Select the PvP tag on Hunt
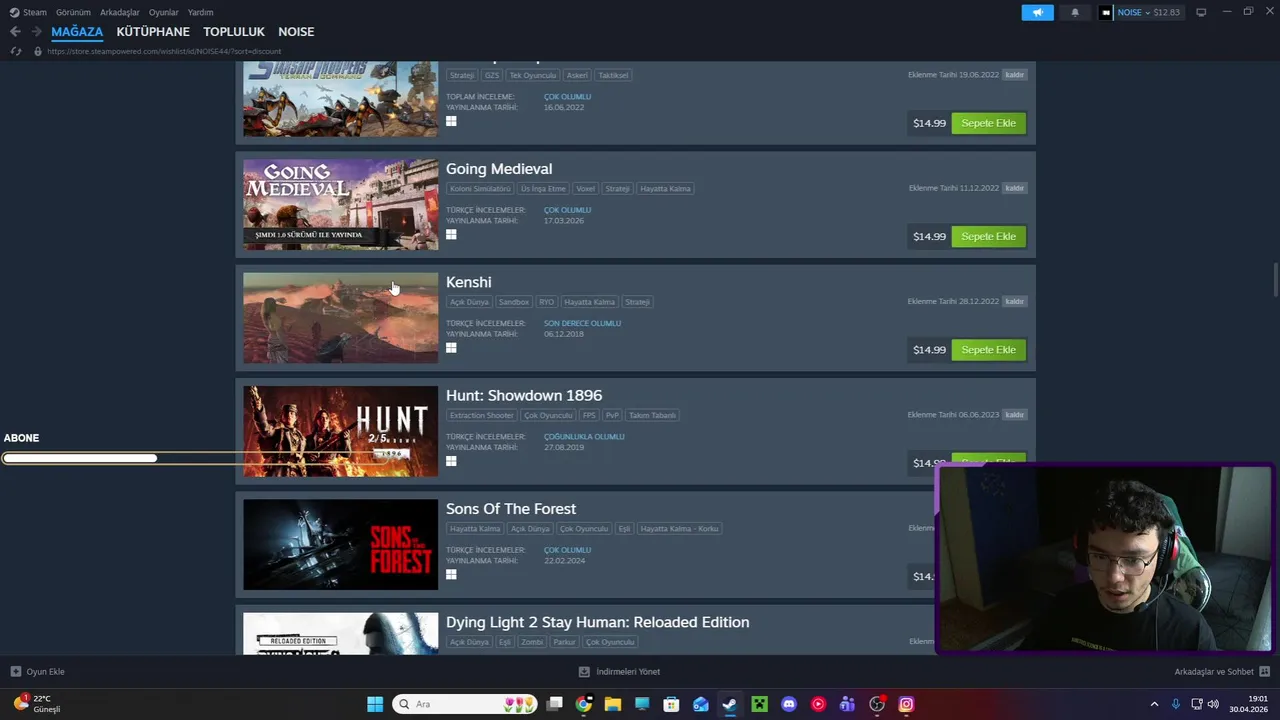 [x=612, y=415]
